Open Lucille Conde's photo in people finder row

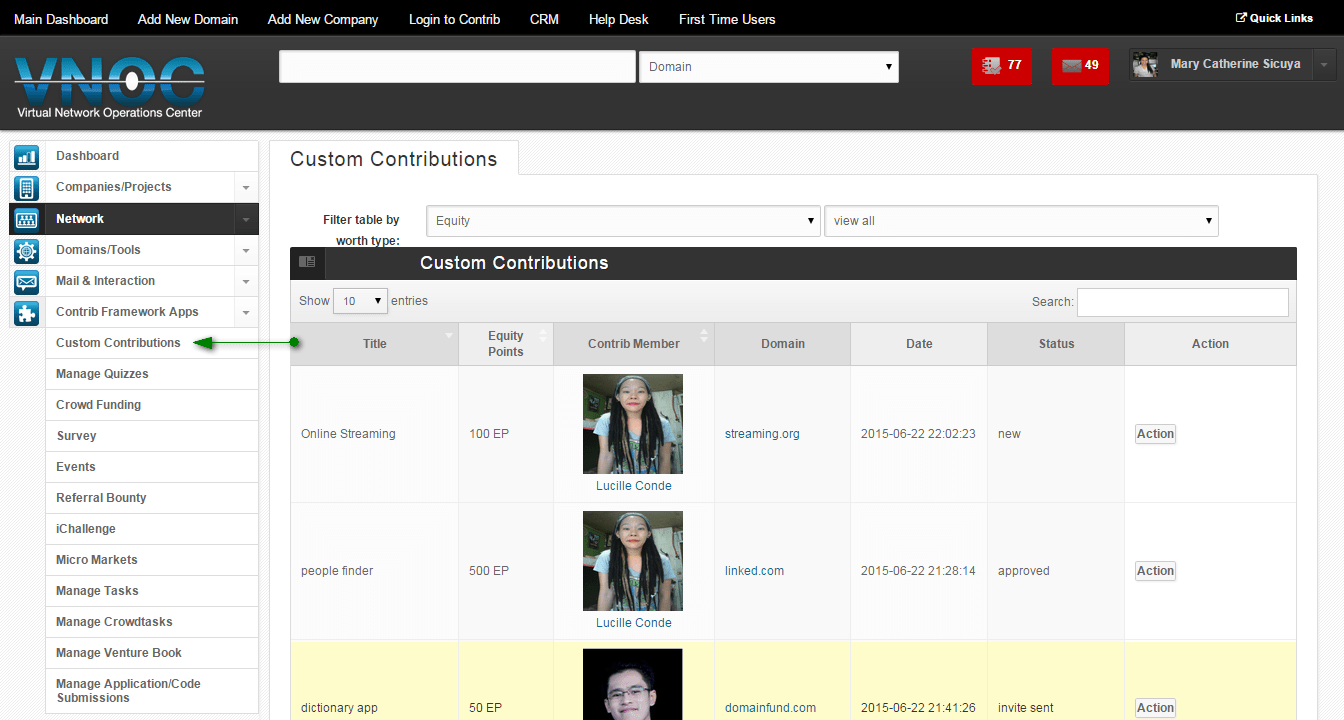point(633,561)
